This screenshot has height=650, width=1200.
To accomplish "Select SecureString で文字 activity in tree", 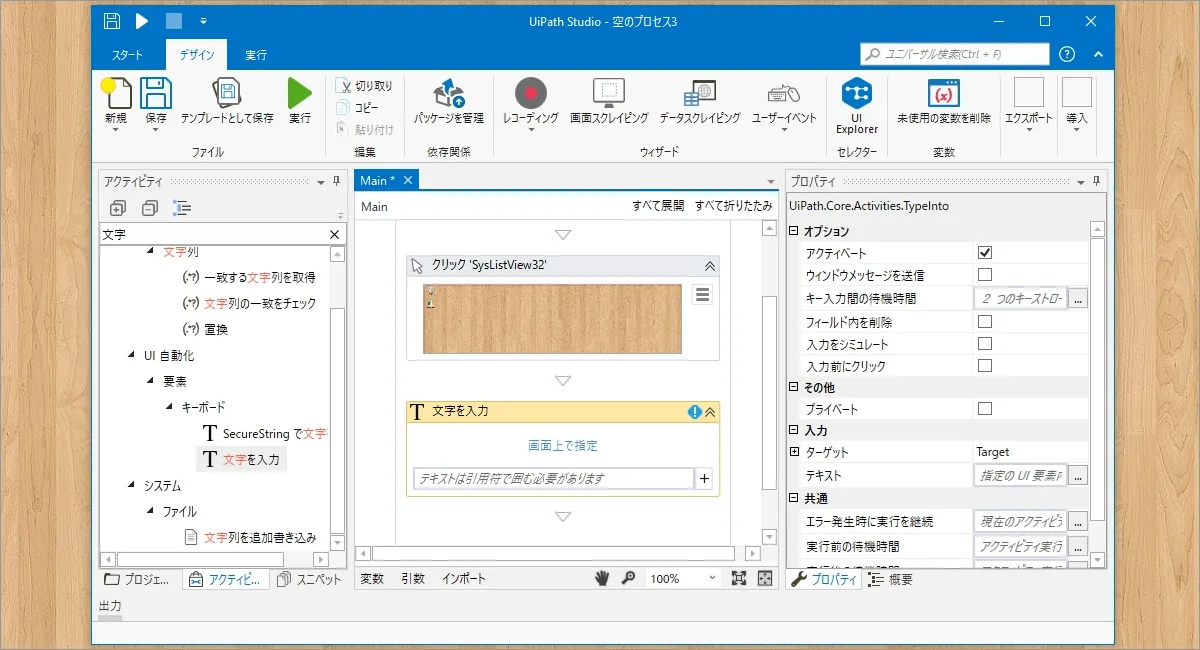I will click(264, 433).
